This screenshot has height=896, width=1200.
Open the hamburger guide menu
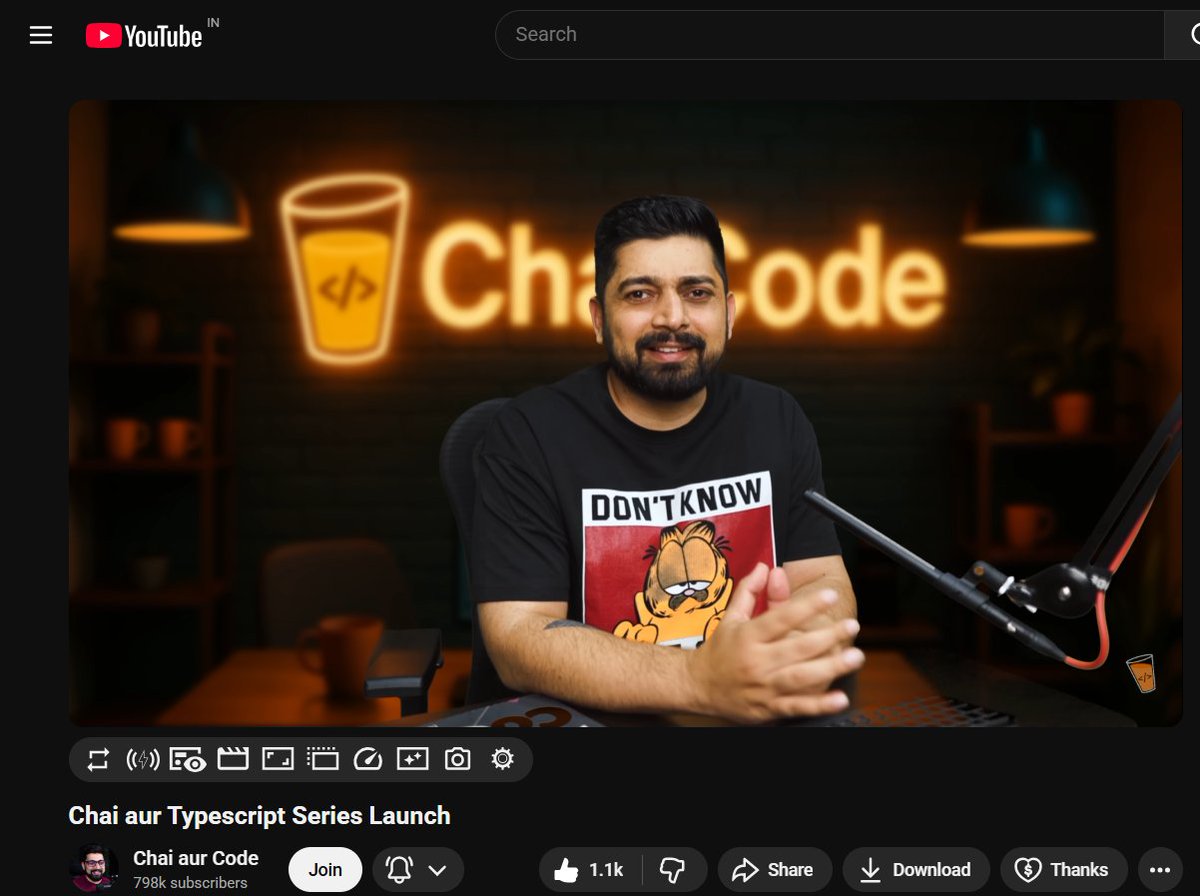pos(41,36)
